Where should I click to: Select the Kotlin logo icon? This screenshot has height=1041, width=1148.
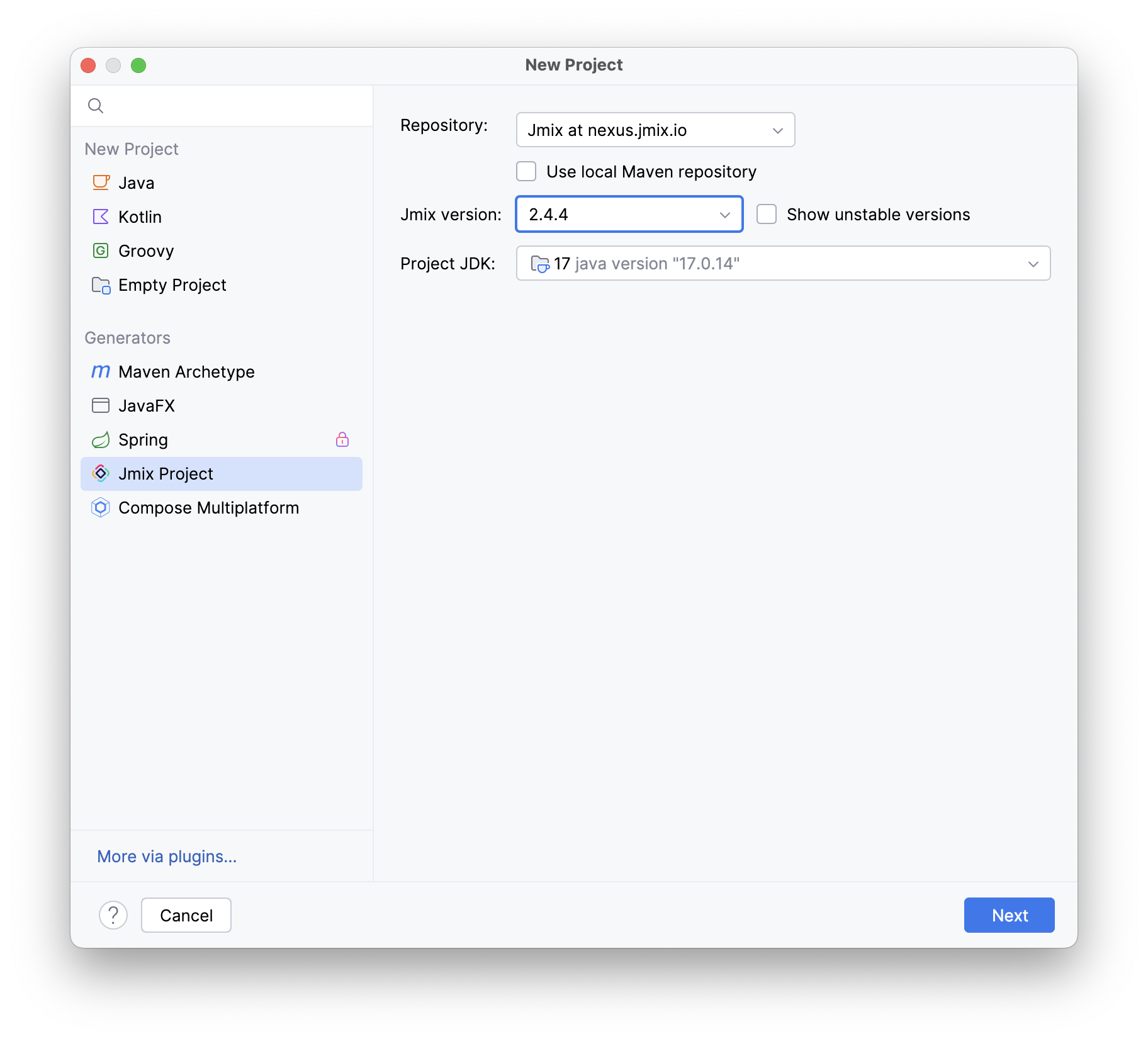(101, 217)
